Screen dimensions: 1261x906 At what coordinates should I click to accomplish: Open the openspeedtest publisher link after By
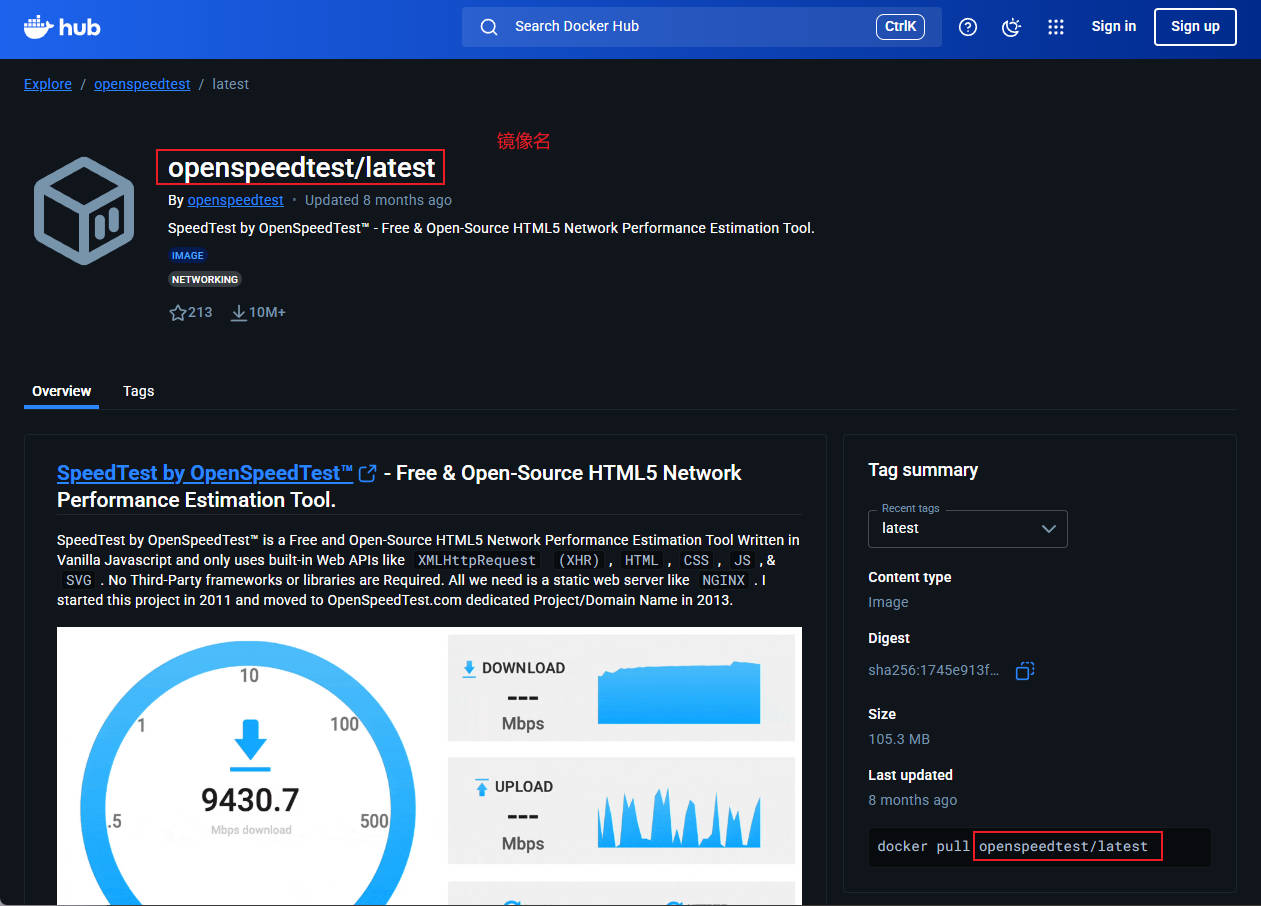pos(235,200)
